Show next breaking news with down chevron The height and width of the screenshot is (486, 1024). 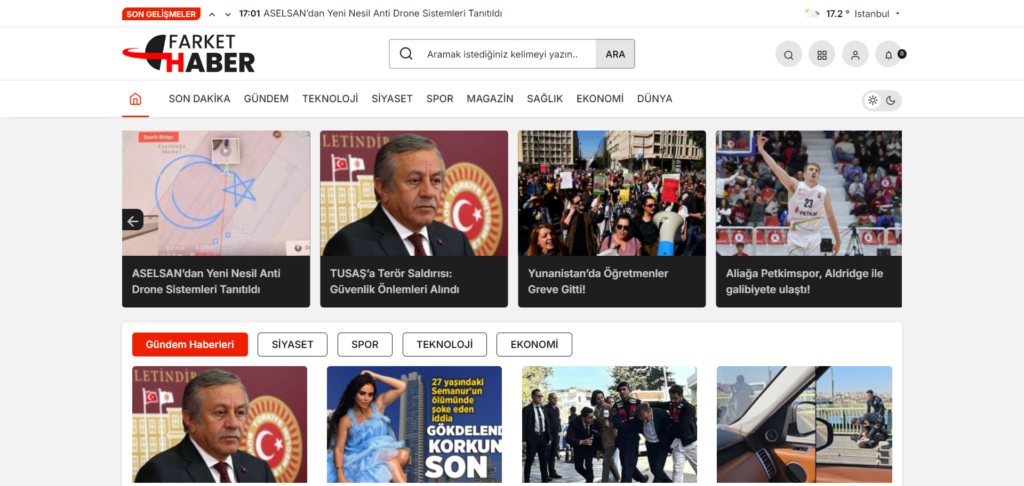pos(228,14)
